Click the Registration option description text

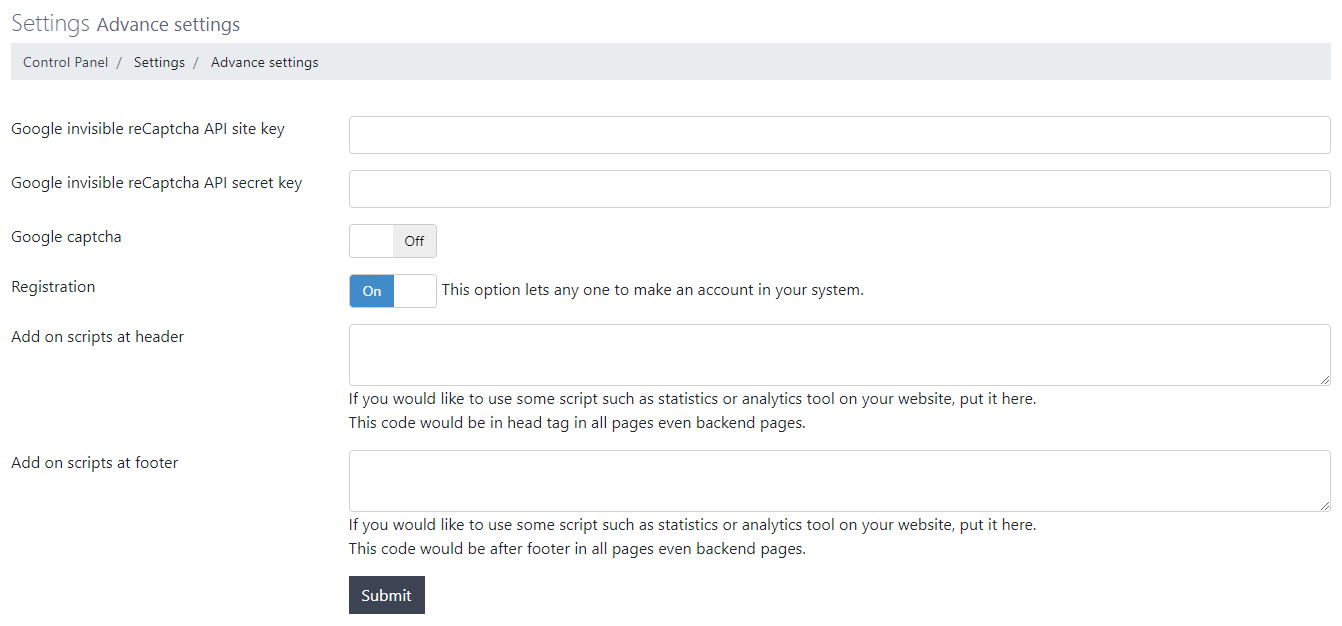[x=652, y=290]
